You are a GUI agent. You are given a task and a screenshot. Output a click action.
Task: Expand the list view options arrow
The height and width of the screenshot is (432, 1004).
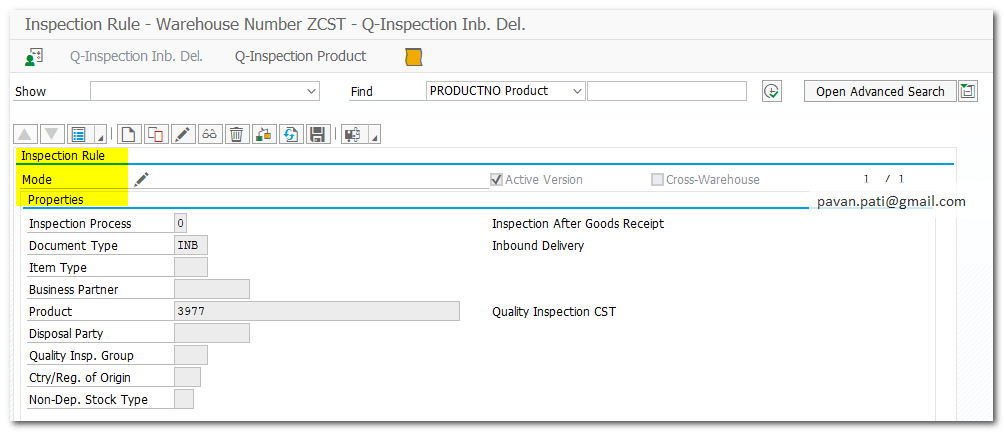[98, 135]
